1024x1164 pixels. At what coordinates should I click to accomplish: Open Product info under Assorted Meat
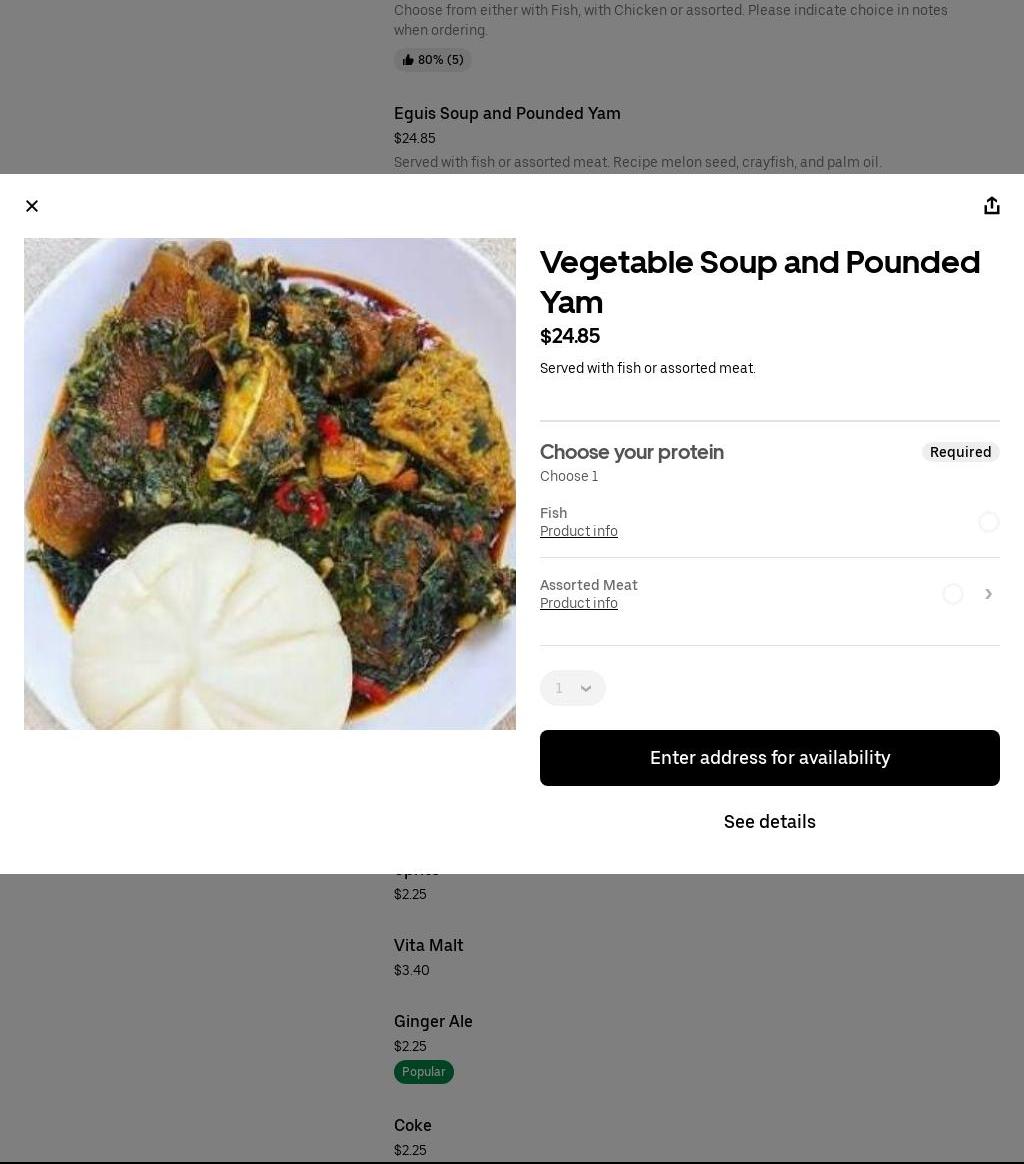point(579,604)
